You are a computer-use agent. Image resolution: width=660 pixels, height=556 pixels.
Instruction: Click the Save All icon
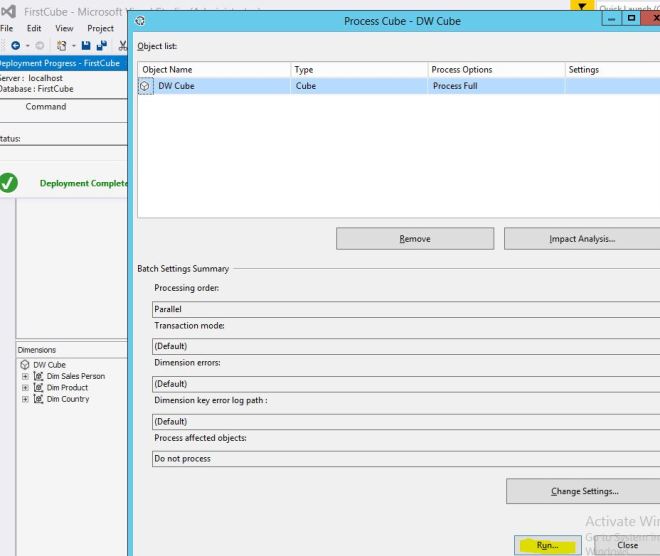(102, 46)
